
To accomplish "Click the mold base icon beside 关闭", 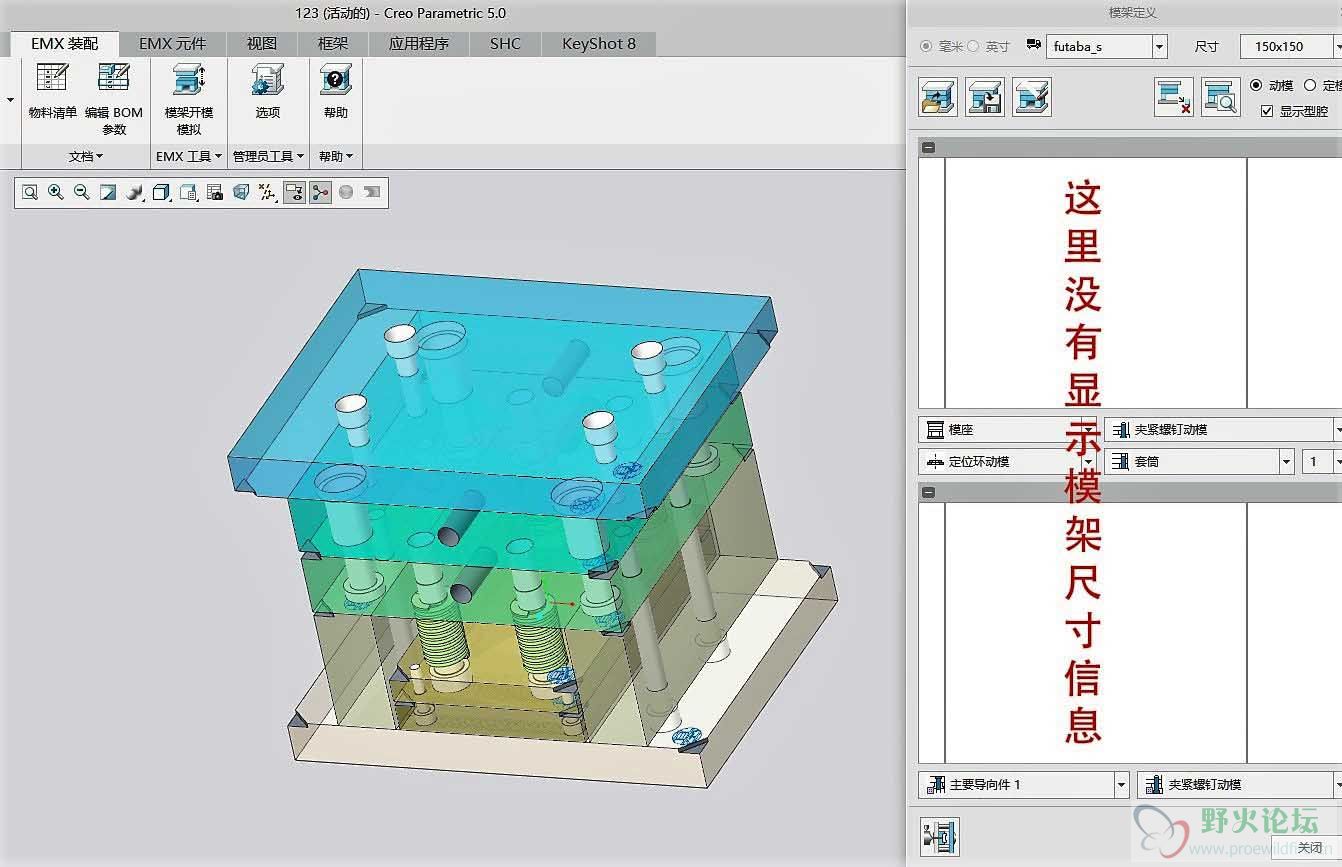I will (x=939, y=837).
